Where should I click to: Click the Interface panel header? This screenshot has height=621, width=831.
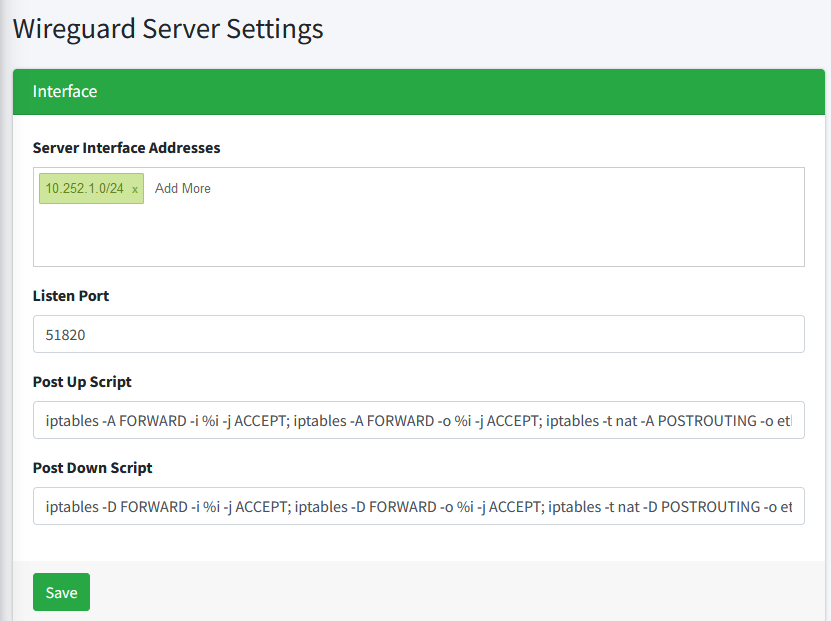pyautogui.click(x=419, y=92)
